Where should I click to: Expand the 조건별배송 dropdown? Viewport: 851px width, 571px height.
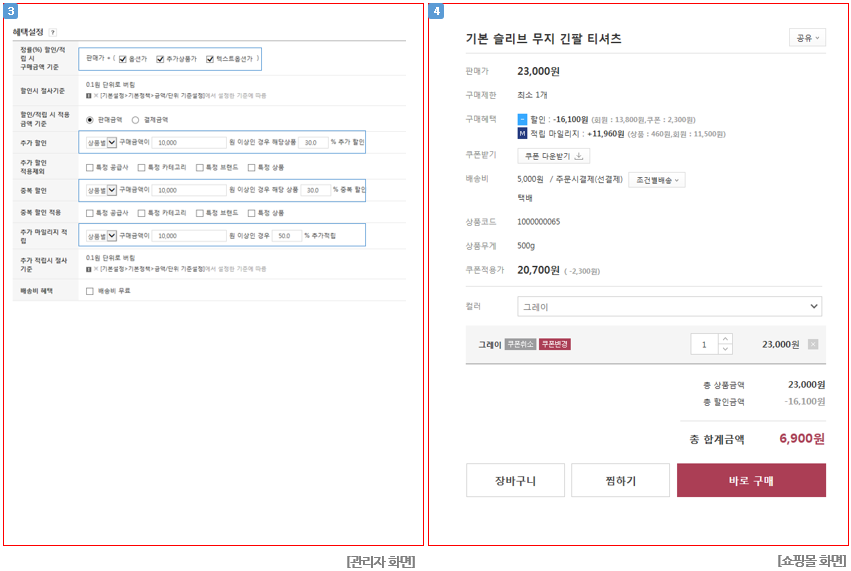tap(657, 180)
